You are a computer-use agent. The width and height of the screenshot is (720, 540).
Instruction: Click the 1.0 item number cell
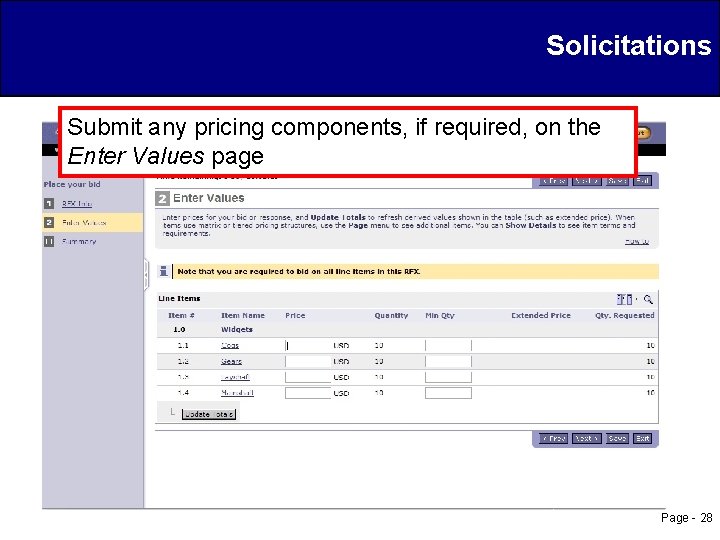tap(179, 330)
